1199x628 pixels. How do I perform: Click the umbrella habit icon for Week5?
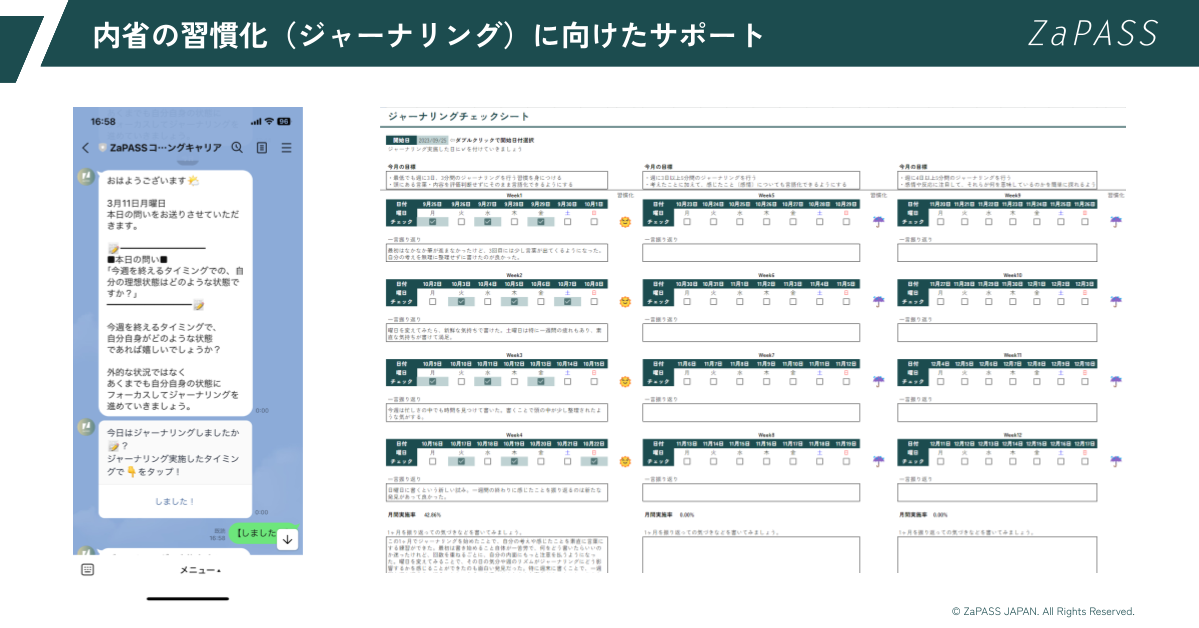[879, 222]
